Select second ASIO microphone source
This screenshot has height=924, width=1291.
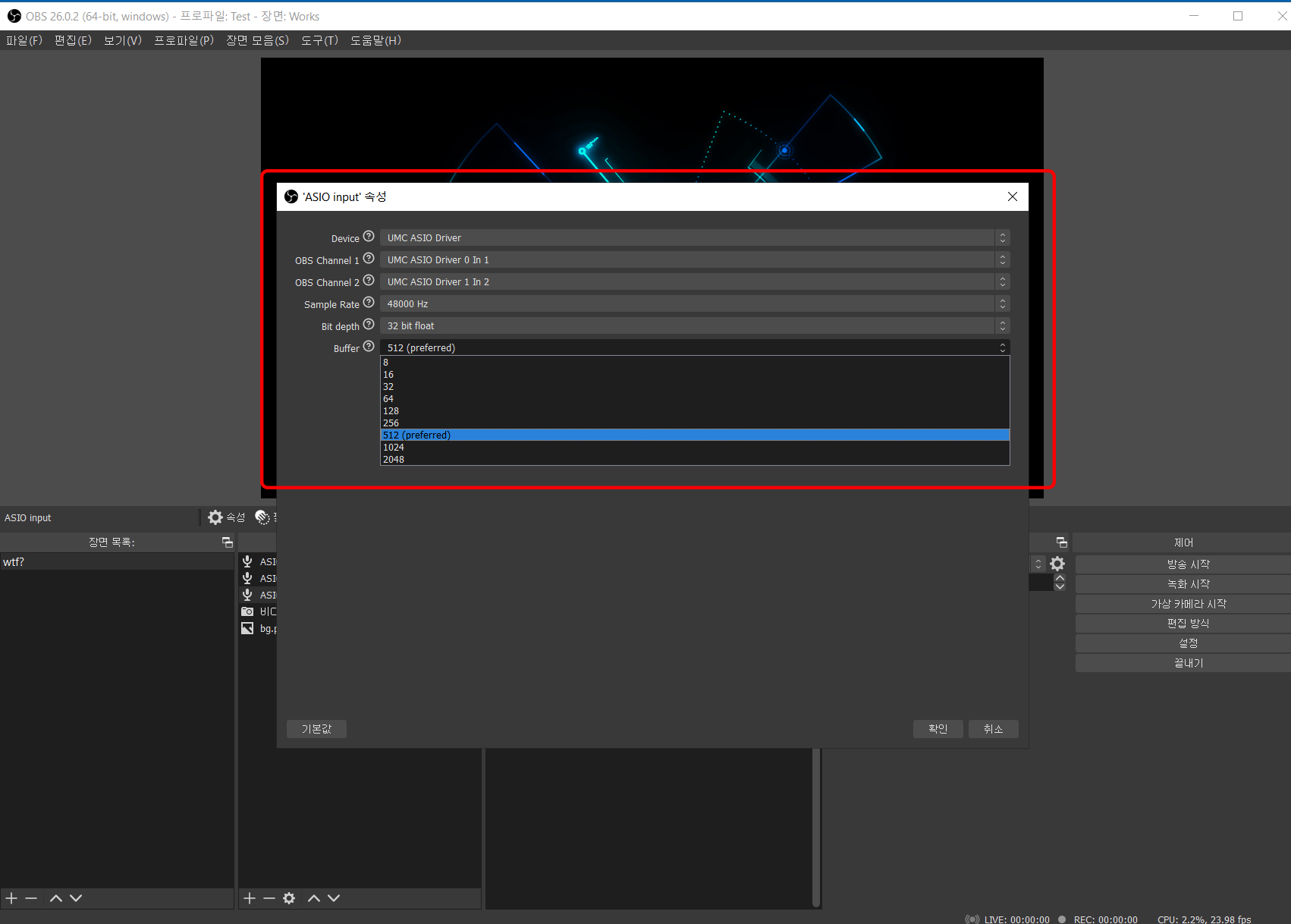pos(258,578)
